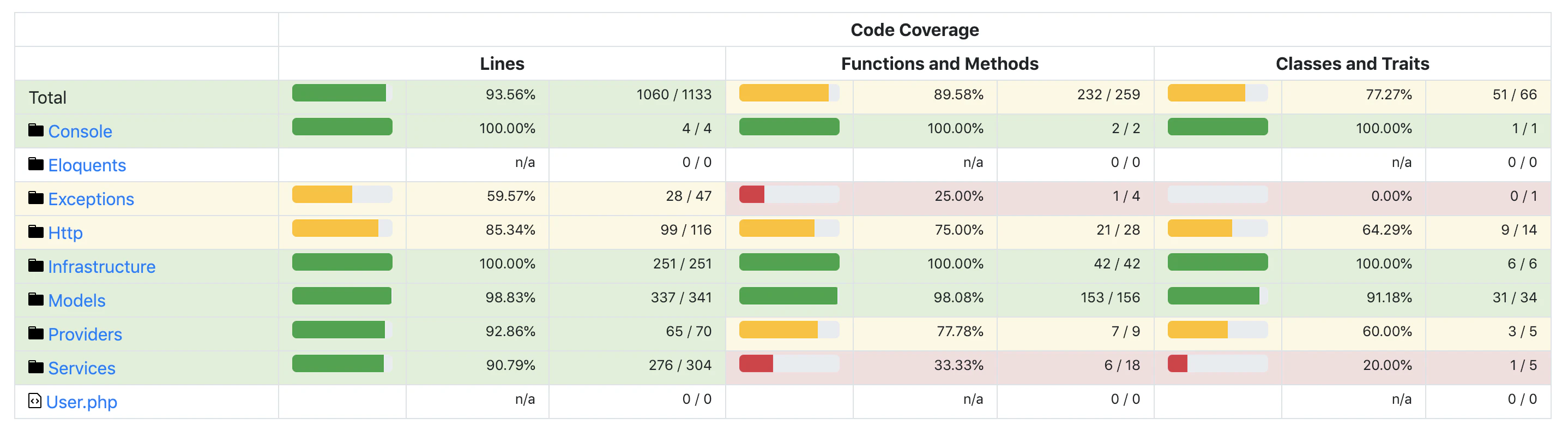
Task: Click the folder icon beside Console
Action: pos(36,130)
